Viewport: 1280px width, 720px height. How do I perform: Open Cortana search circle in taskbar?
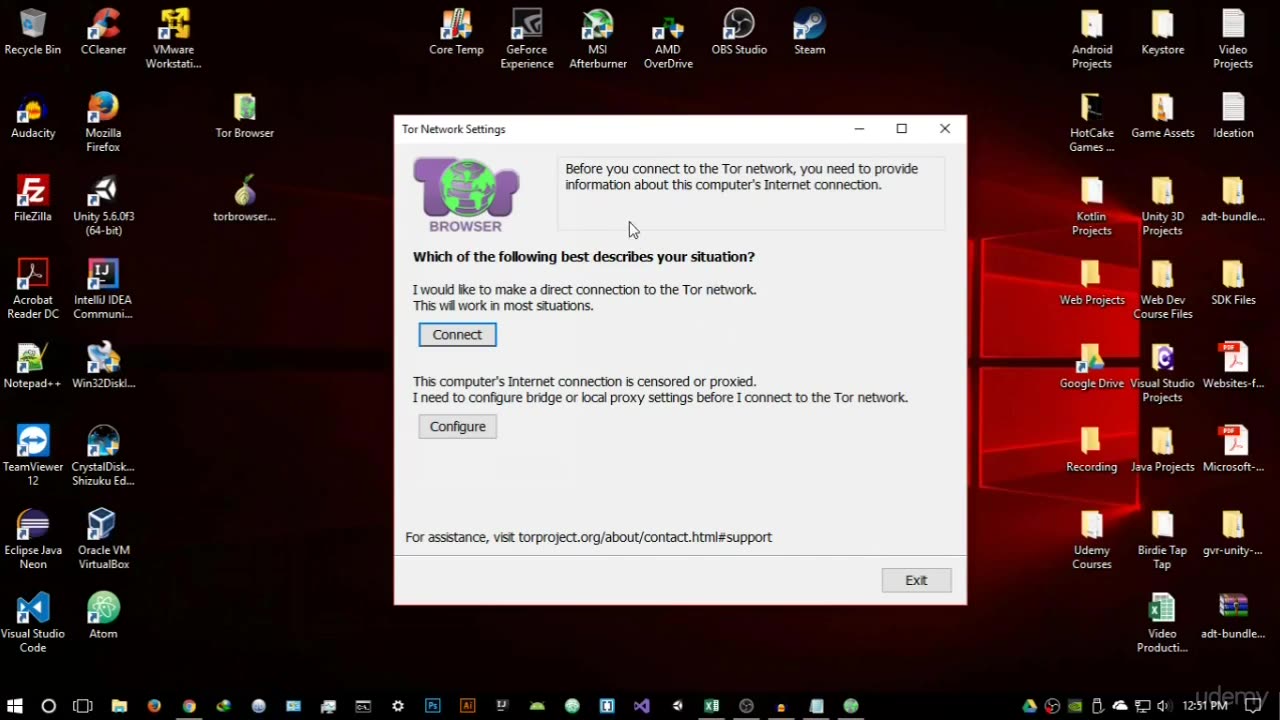[x=48, y=706]
